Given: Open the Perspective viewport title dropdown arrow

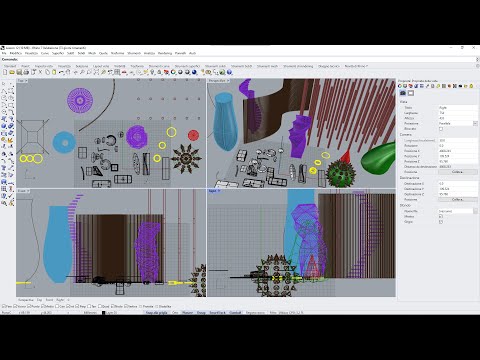Looking at the screenshot, I should pyautogui.click(x=228, y=81).
